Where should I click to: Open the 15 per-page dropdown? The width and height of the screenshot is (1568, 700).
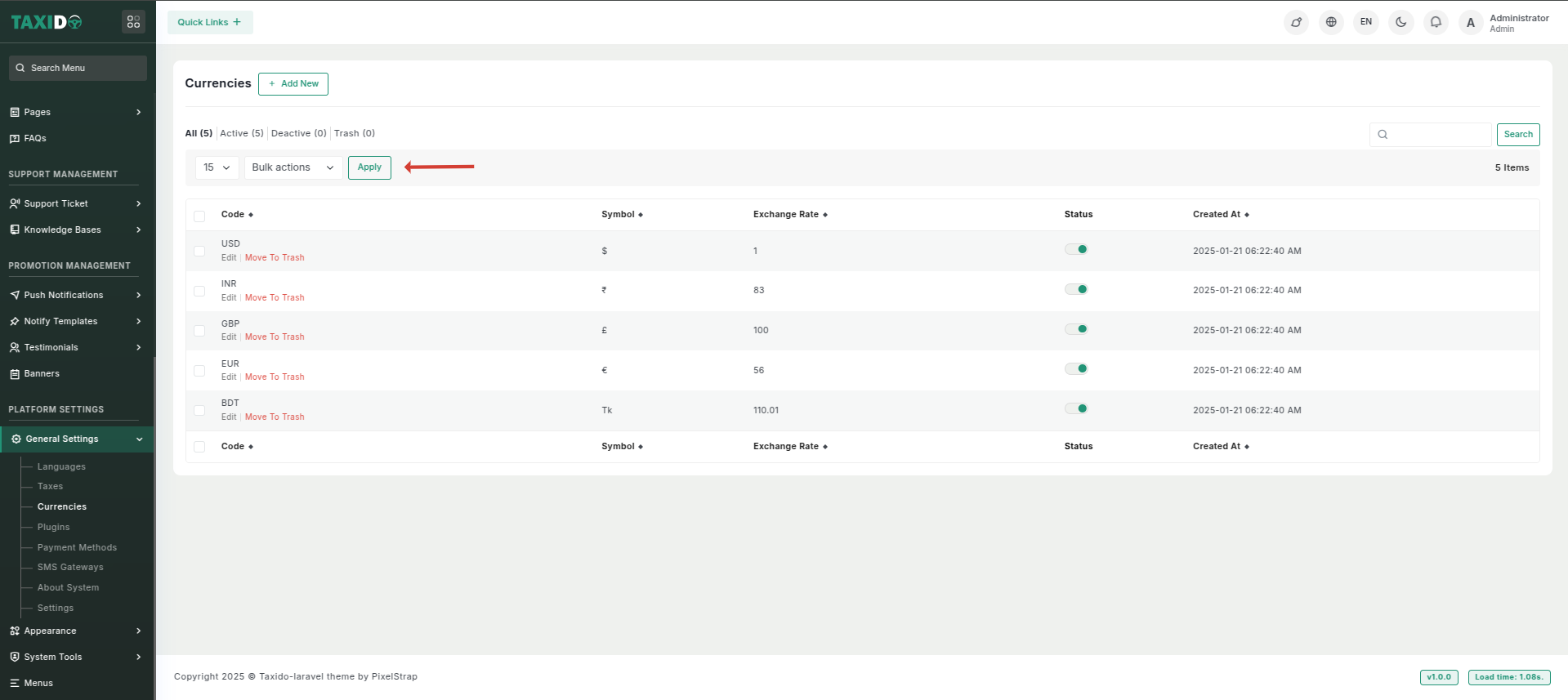point(217,167)
